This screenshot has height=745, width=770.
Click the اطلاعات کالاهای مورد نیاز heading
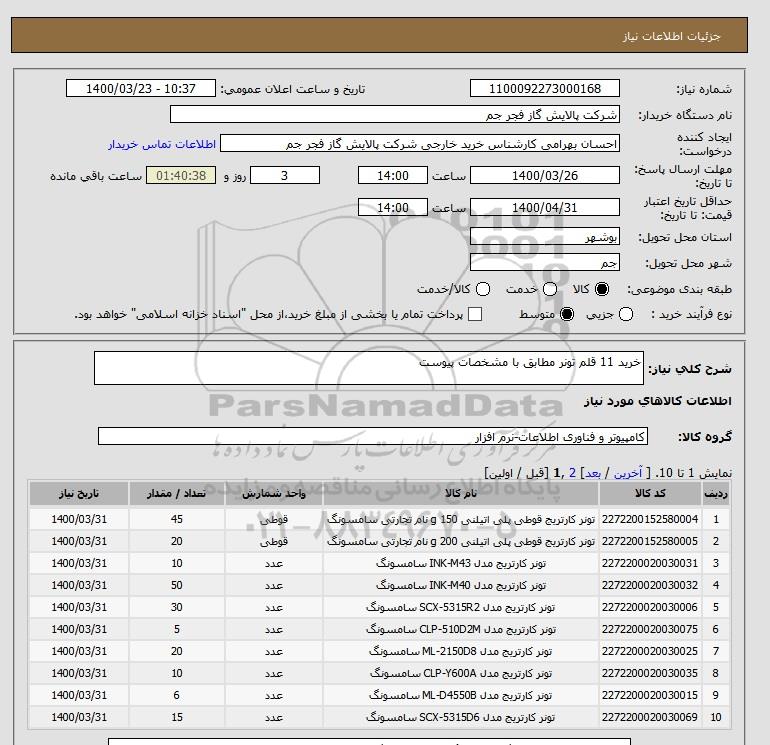point(658,401)
